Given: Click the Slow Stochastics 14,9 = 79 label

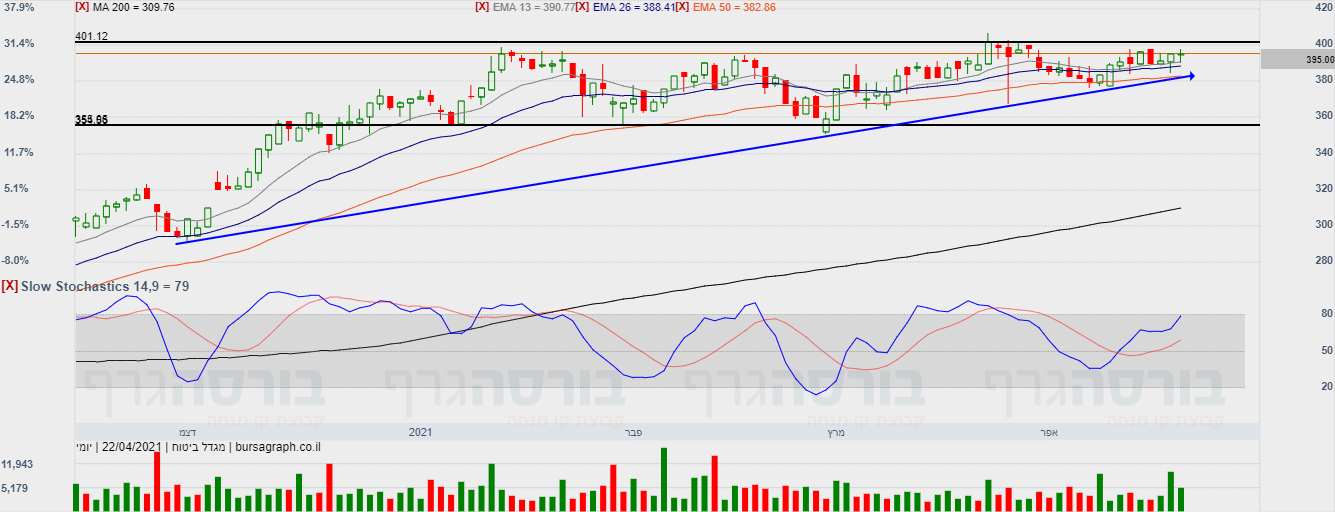Looking at the screenshot, I should point(105,286).
